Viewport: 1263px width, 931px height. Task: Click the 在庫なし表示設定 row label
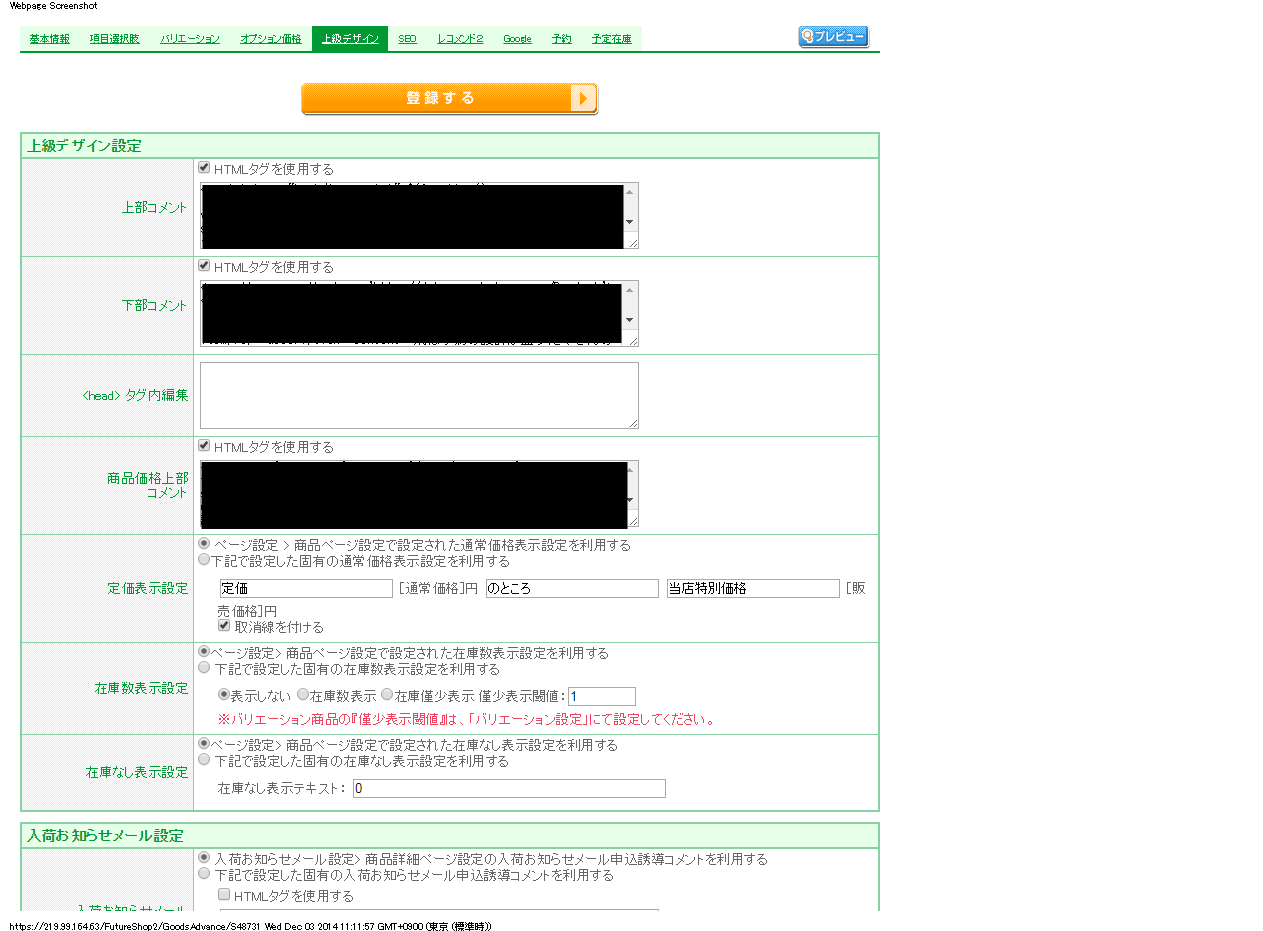click(137, 773)
